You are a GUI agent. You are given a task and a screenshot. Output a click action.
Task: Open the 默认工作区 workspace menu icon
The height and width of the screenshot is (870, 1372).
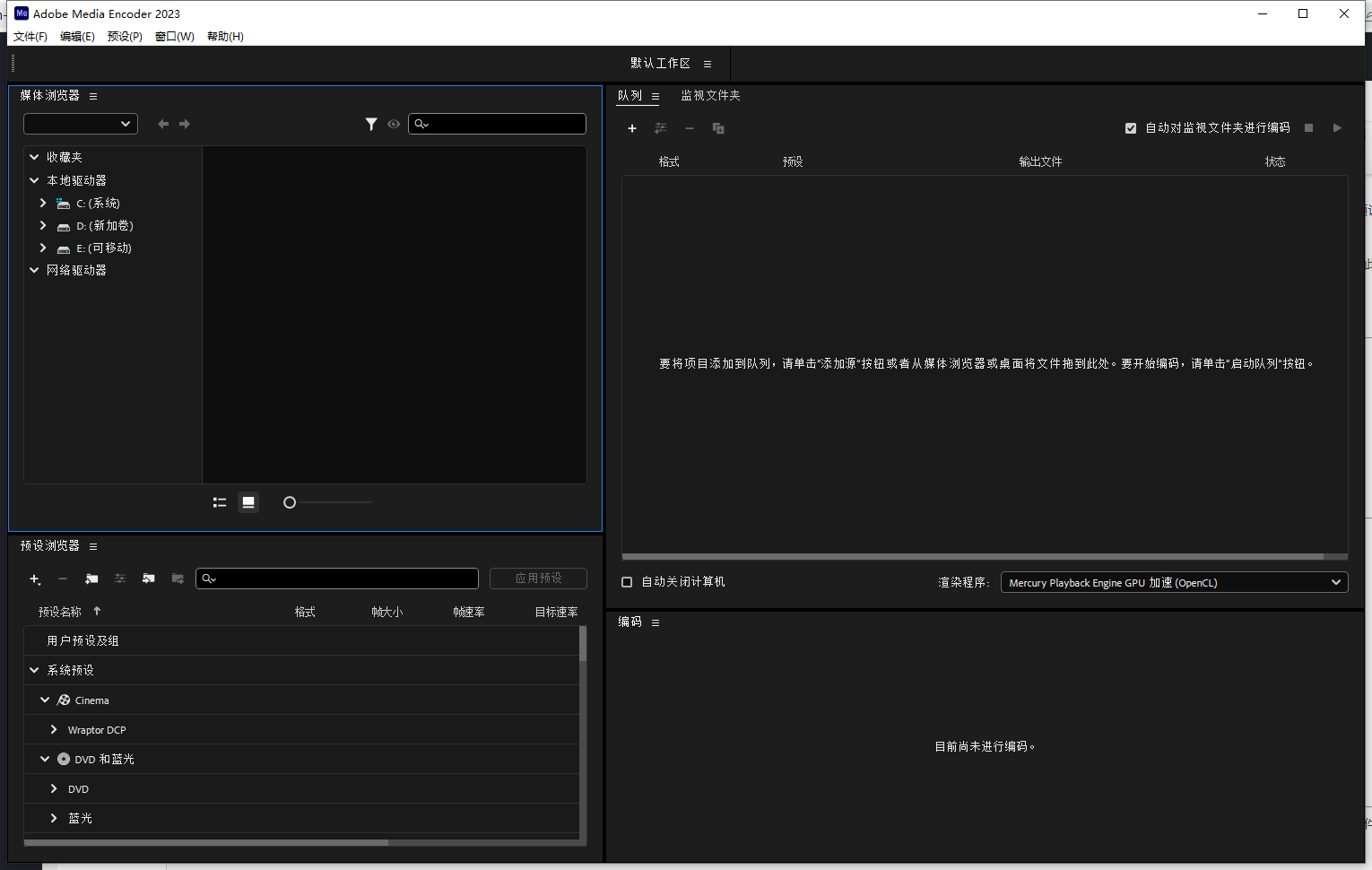click(x=708, y=64)
